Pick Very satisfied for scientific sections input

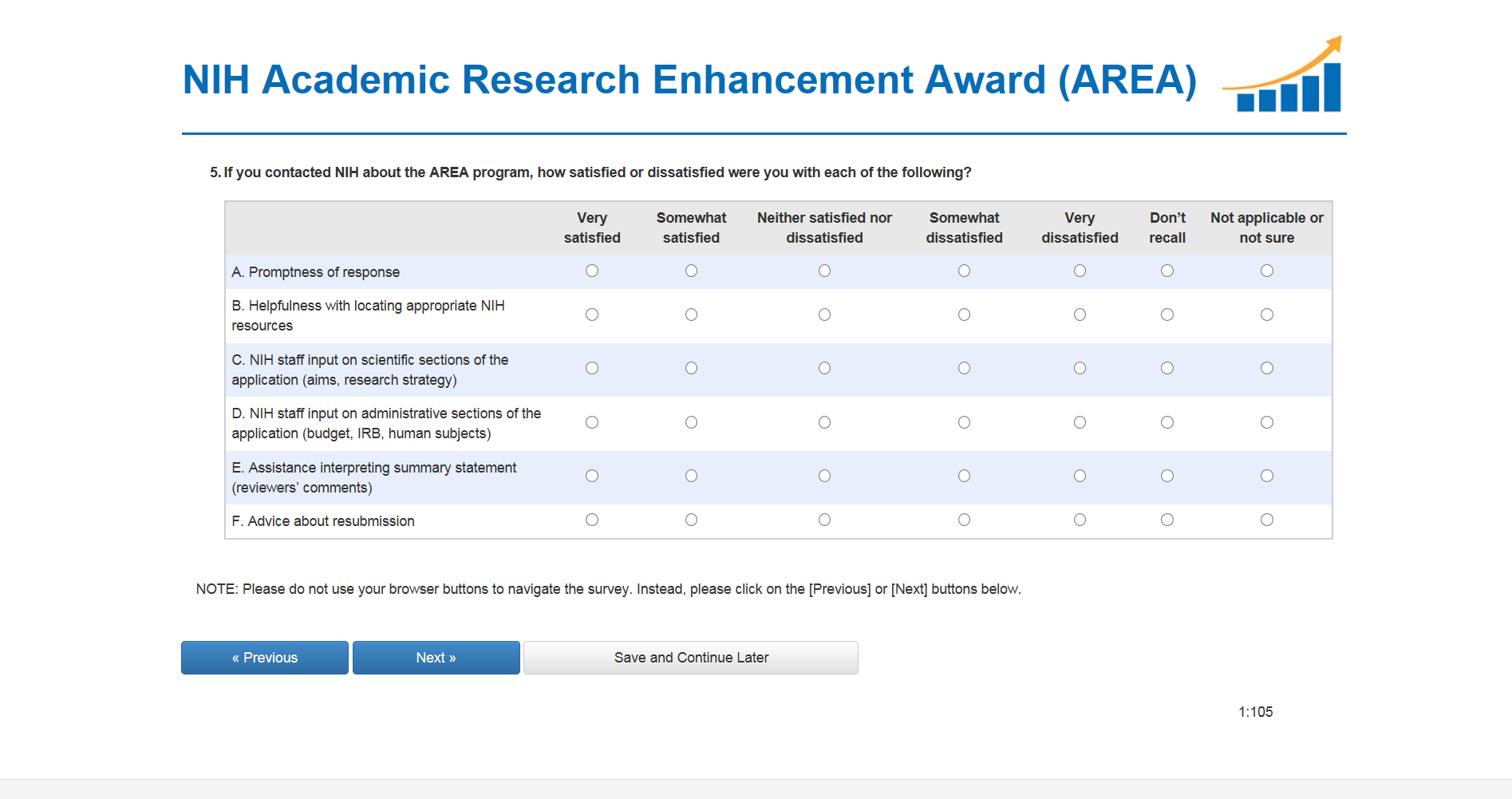pos(591,369)
